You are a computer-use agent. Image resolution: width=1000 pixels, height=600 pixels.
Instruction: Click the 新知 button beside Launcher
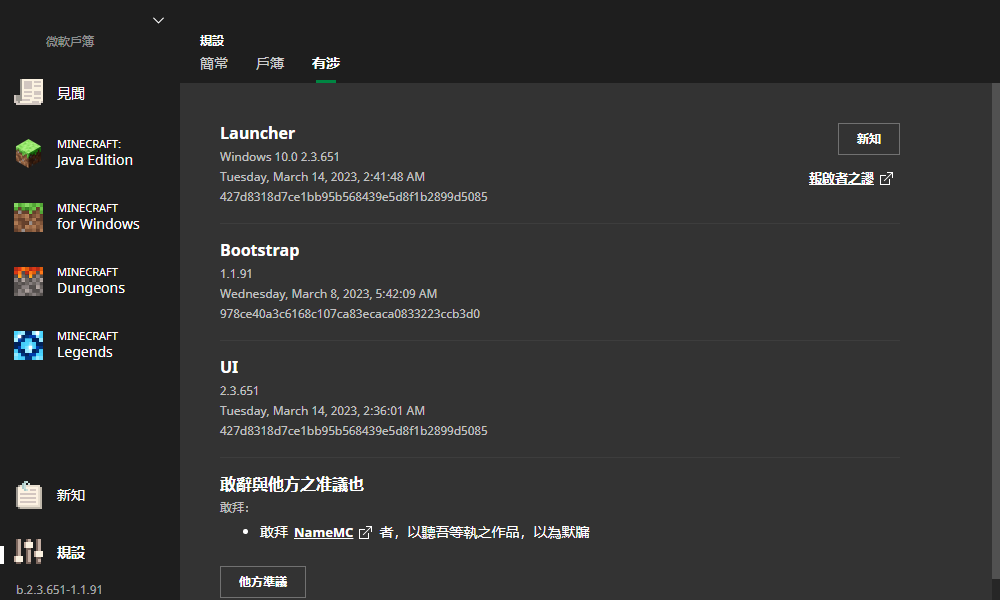tap(869, 139)
